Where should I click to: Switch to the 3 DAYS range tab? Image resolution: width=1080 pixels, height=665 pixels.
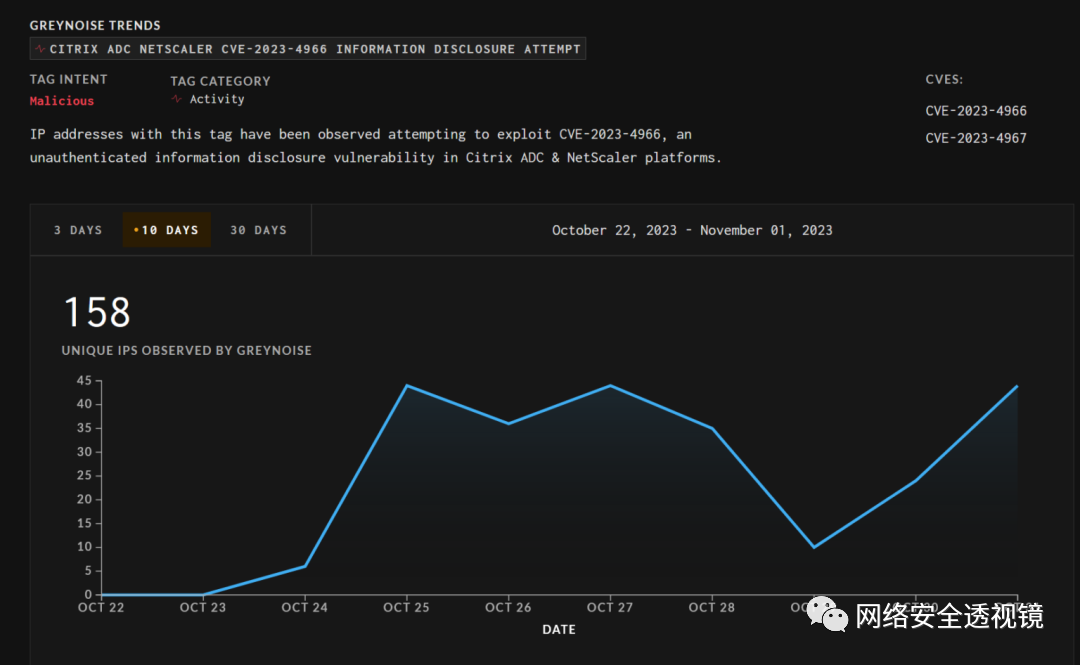coord(78,230)
